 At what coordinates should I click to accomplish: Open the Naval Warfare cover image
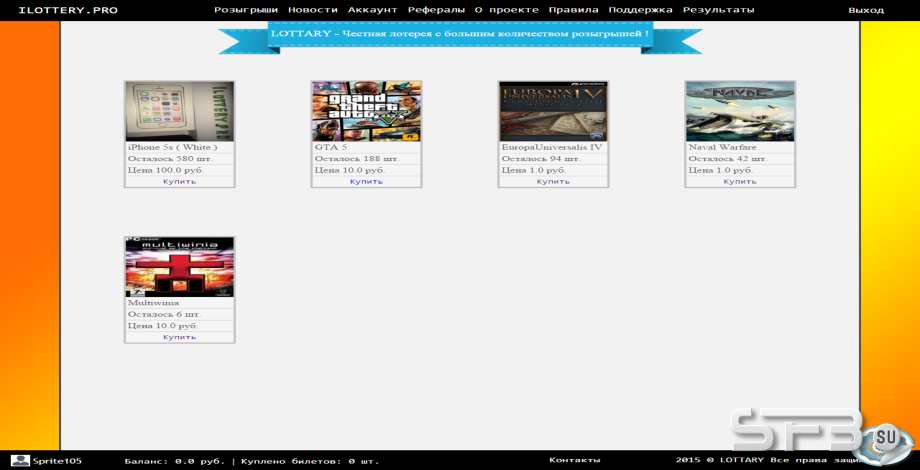click(740, 111)
